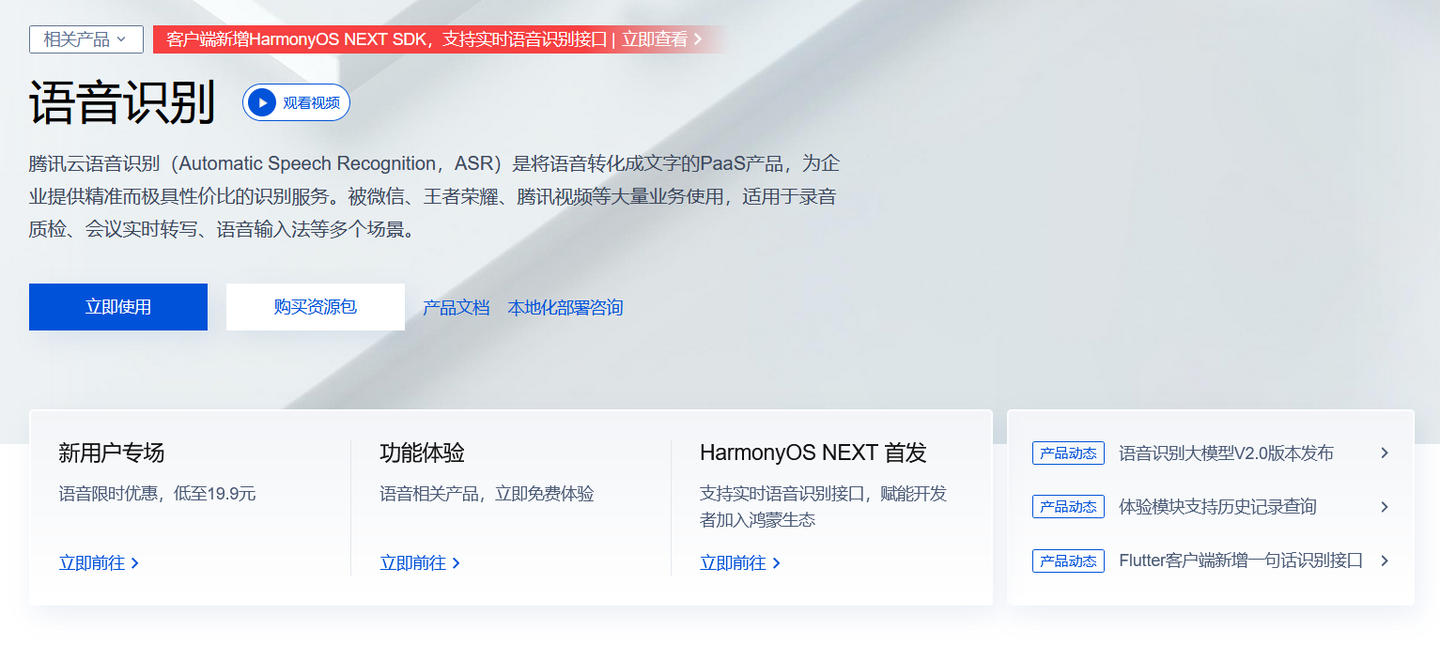The height and width of the screenshot is (645, 1440).
Task: Click the 功能体验 card title
Action: 422,453
